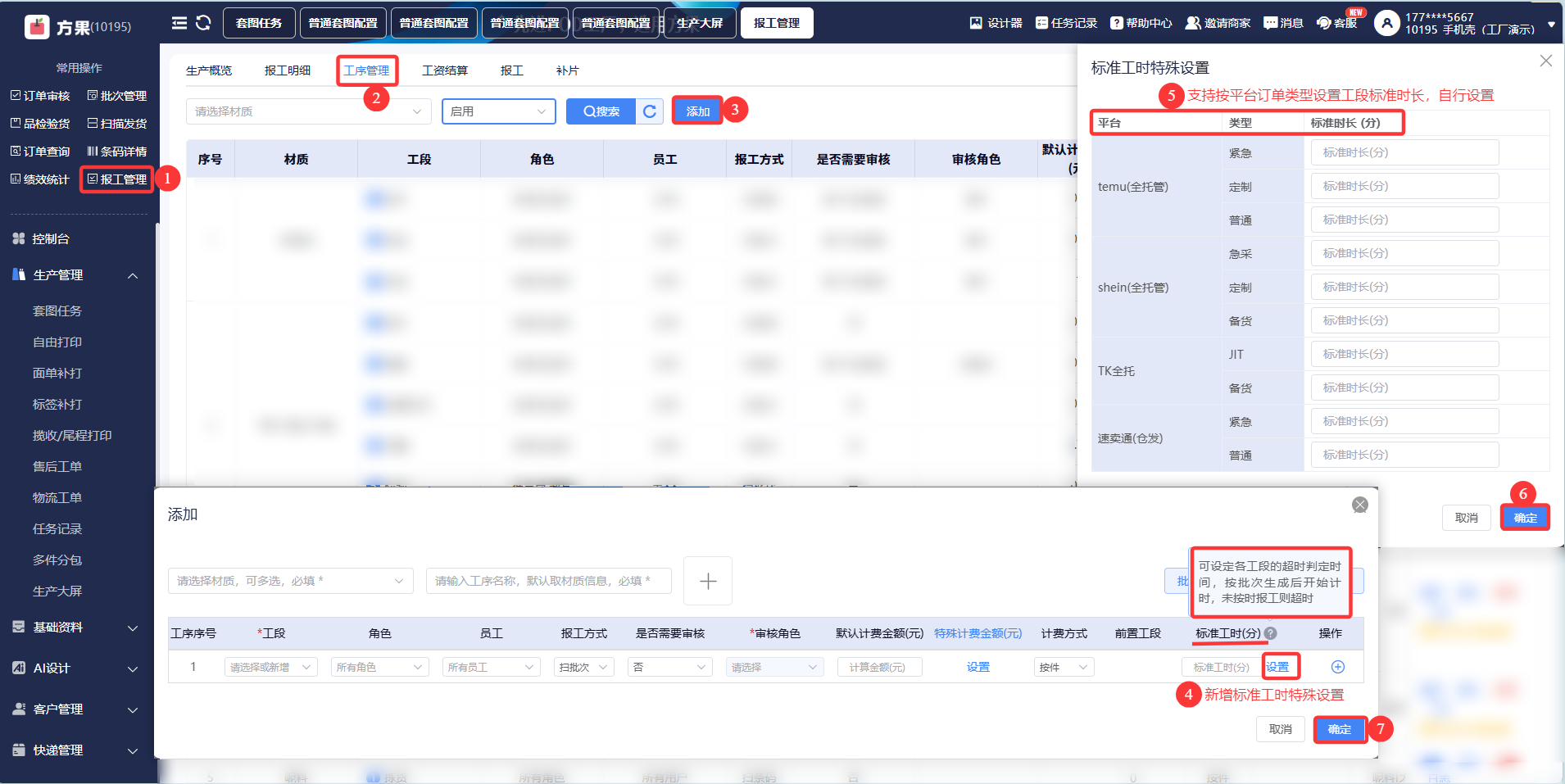The image size is (1565, 784).
Task: Click the user avatar icon
Action: pyautogui.click(x=1386, y=23)
